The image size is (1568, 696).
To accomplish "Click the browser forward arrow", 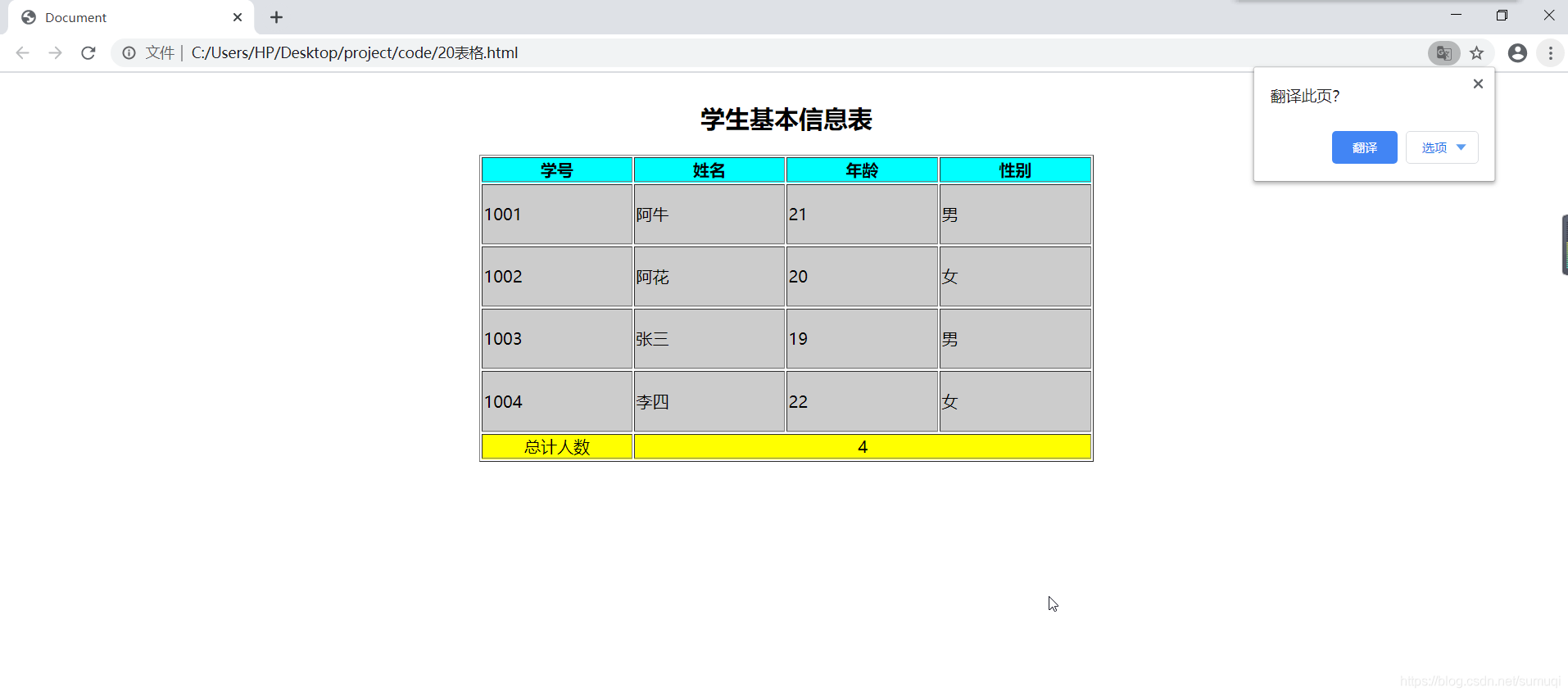I will click(x=55, y=53).
